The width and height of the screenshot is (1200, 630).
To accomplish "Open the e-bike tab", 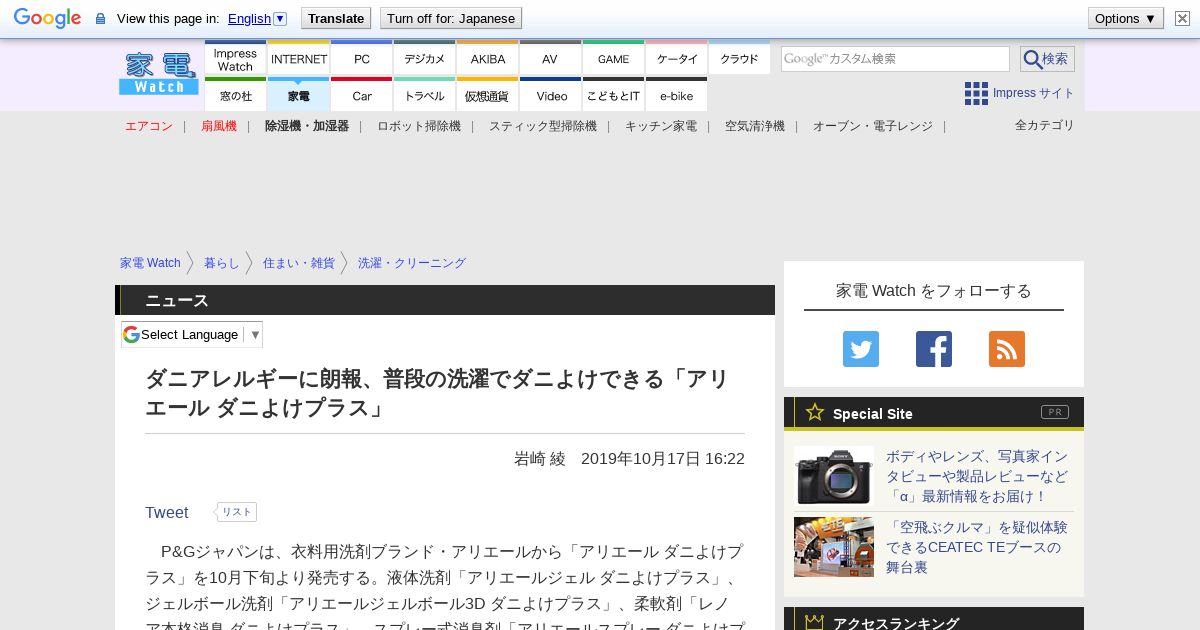I will pyautogui.click(x=676, y=95).
